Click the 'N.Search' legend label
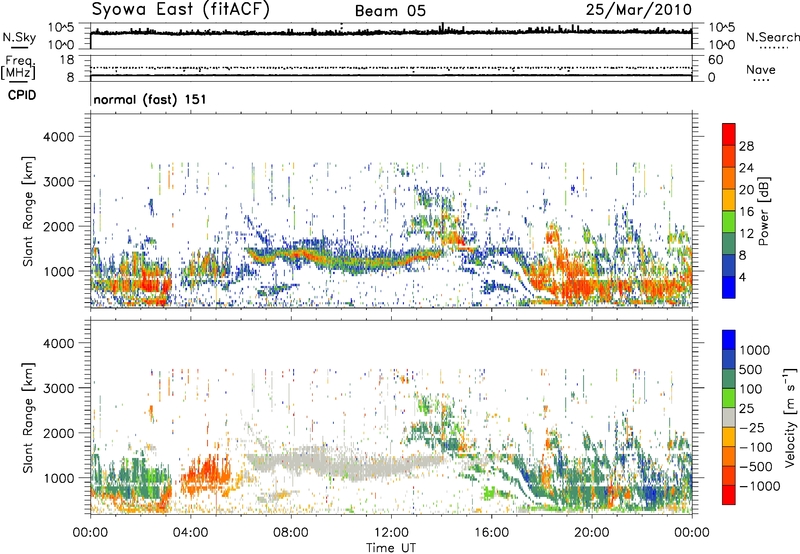 [773, 37]
